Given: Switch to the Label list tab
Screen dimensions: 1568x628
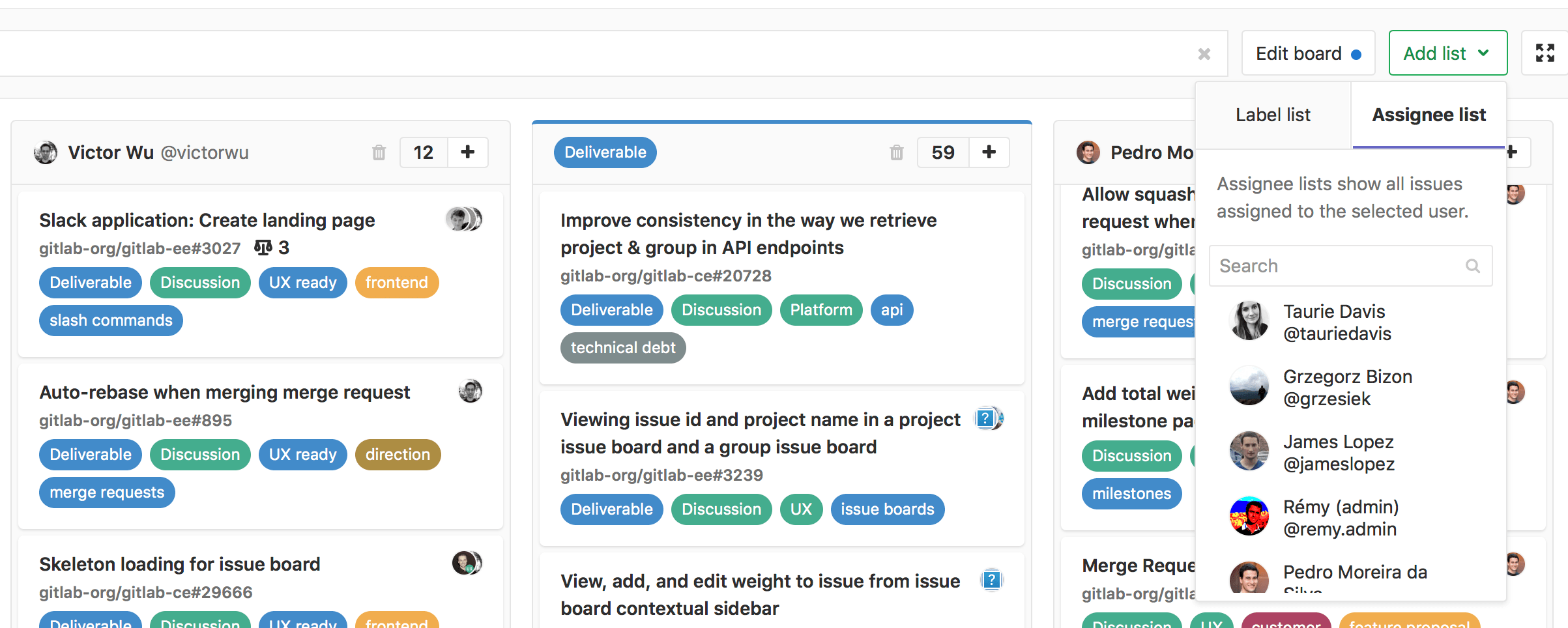Looking at the screenshot, I should pyautogui.click(x=1272, y=115).
